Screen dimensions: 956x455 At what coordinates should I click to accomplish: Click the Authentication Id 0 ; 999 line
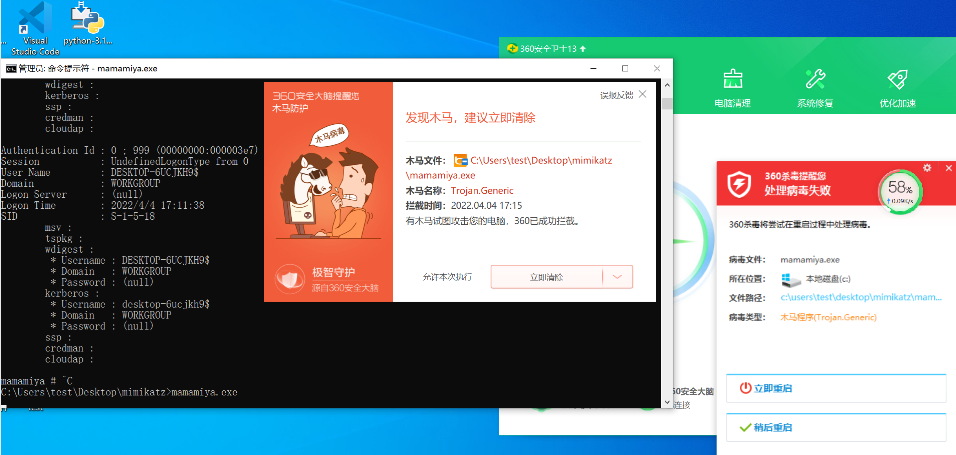click(129, 151)
